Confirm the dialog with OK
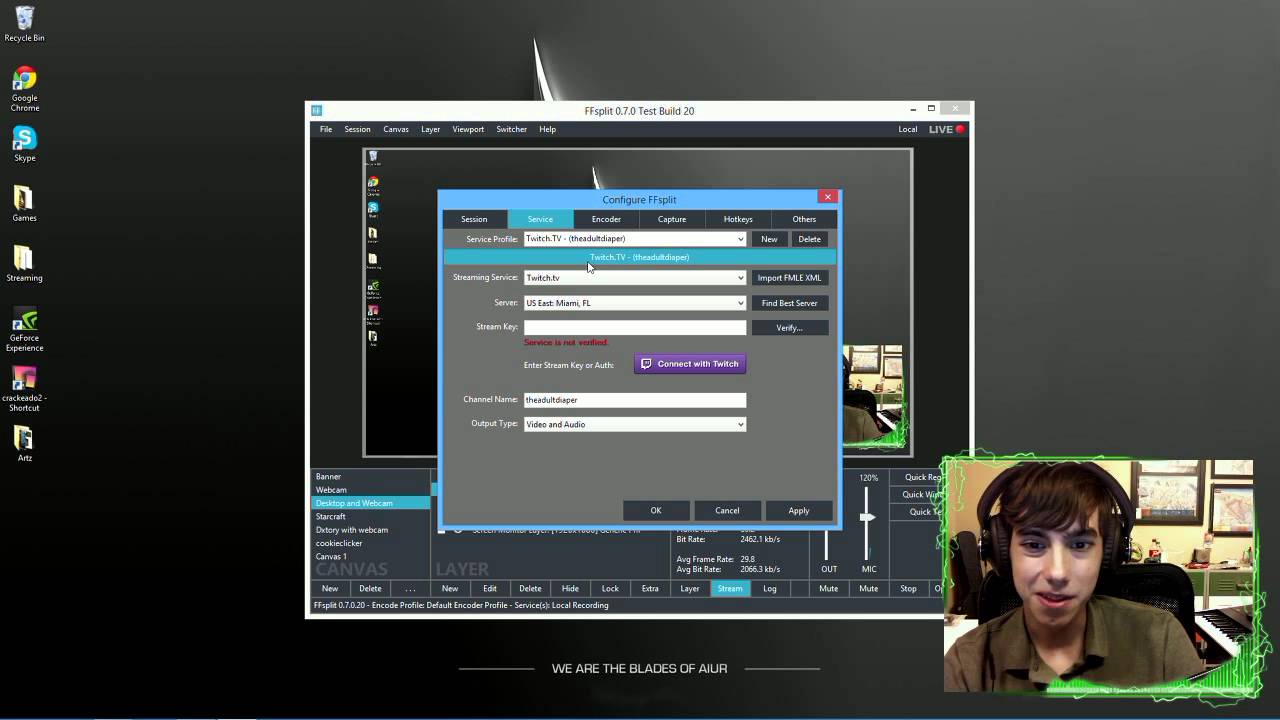 656,511
